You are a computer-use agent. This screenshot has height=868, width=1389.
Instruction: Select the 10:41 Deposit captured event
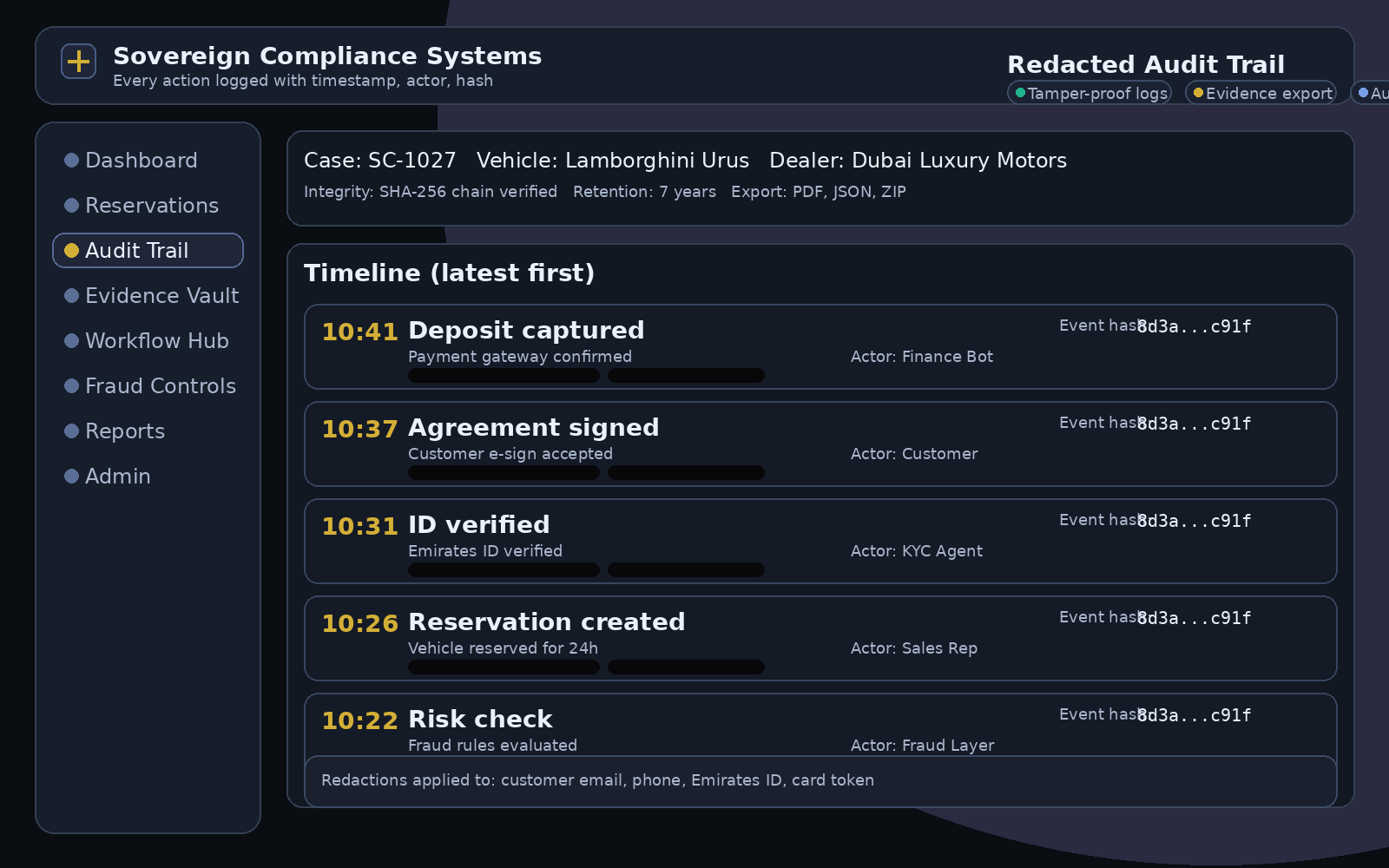click(x=820, y=346)
